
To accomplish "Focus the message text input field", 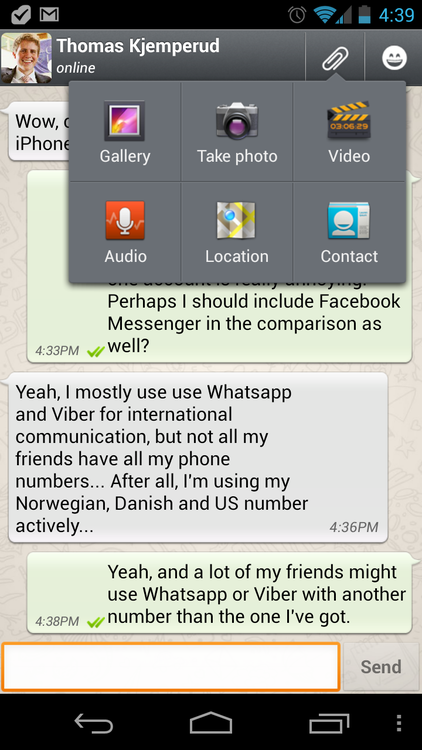I will (171, 667).
